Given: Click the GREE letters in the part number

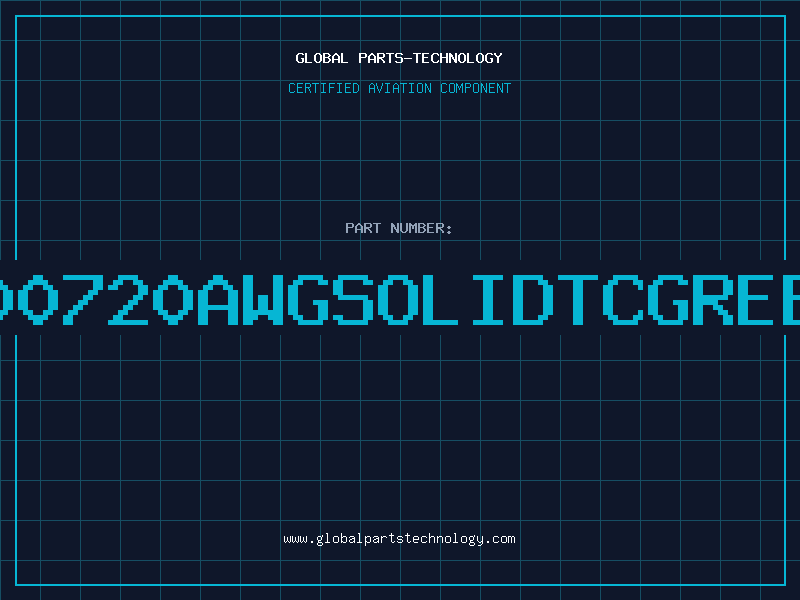Looking at the screenshot, I should pos(723,300).
